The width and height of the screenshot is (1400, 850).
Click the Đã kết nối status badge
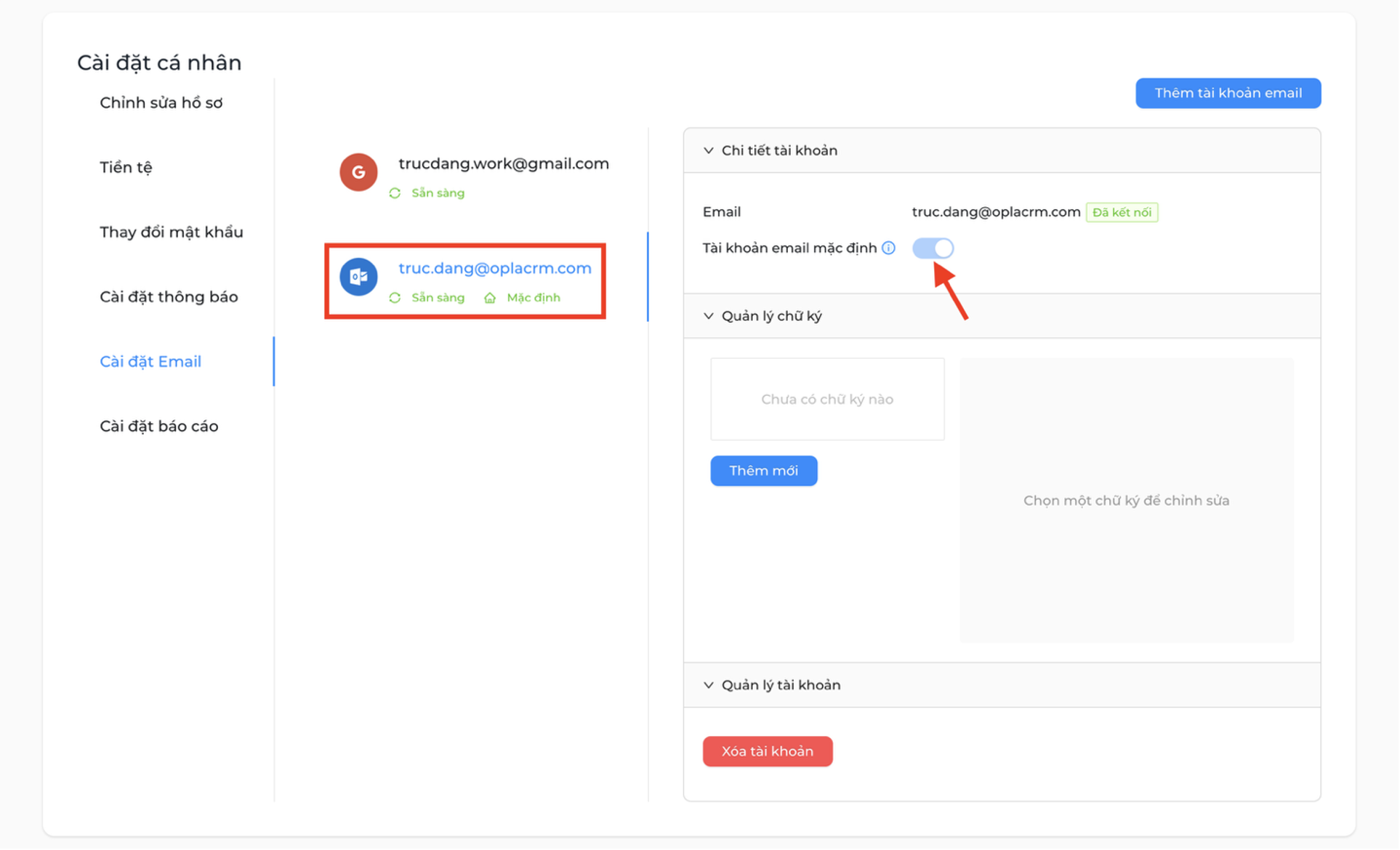1122,212
